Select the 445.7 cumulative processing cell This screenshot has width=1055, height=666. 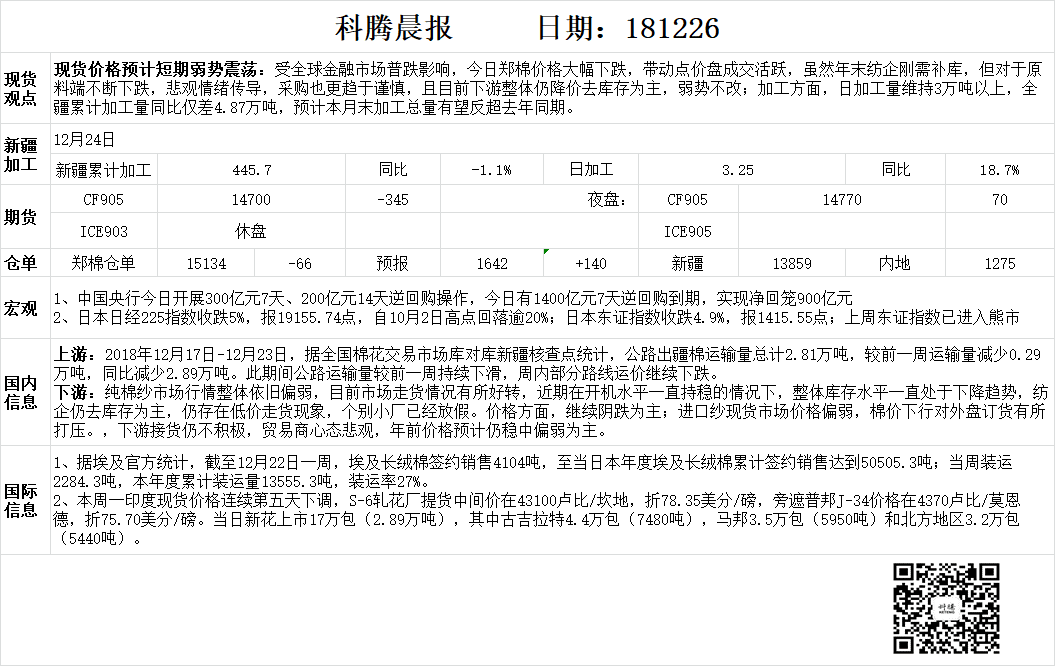point(251,170)
